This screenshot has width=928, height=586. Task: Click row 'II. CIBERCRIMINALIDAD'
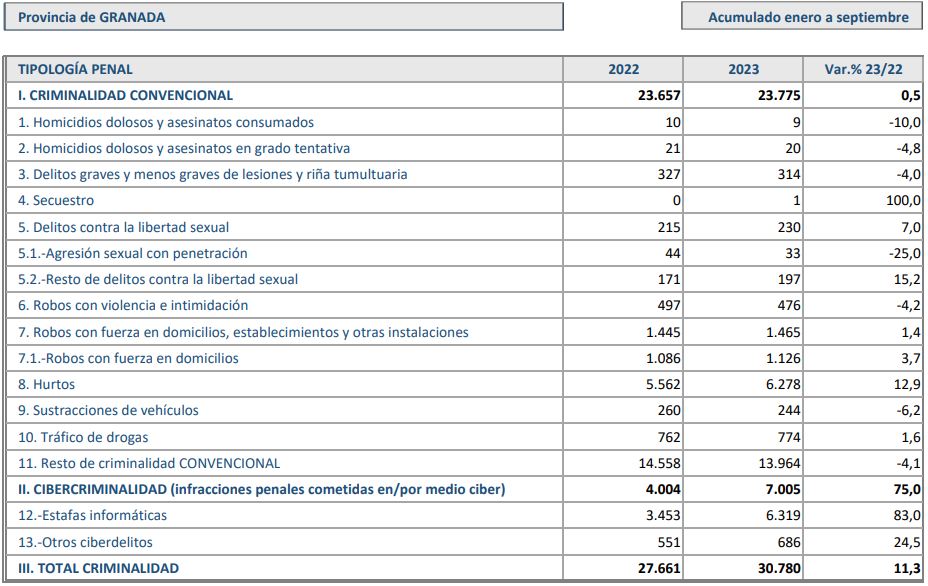[x=465, y=490]
